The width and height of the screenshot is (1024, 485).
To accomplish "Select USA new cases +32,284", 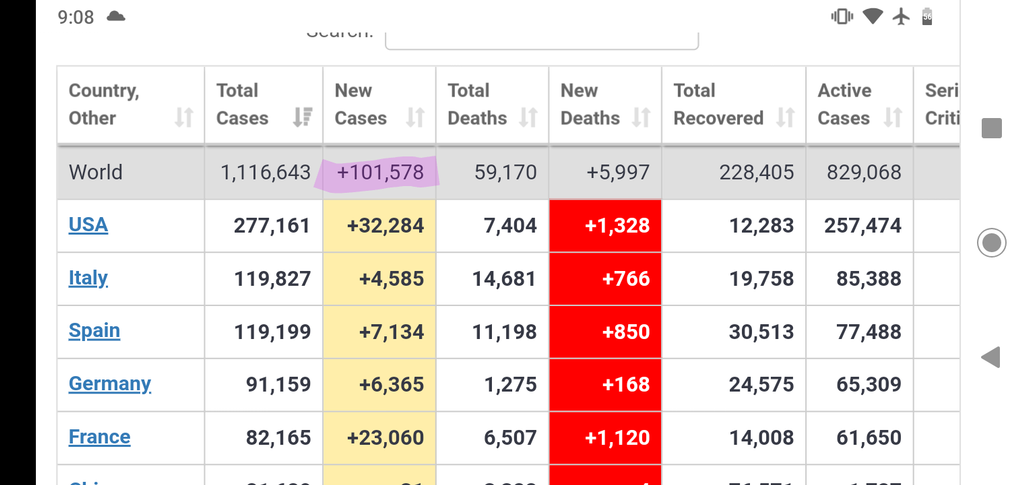I will coord(385,226).
